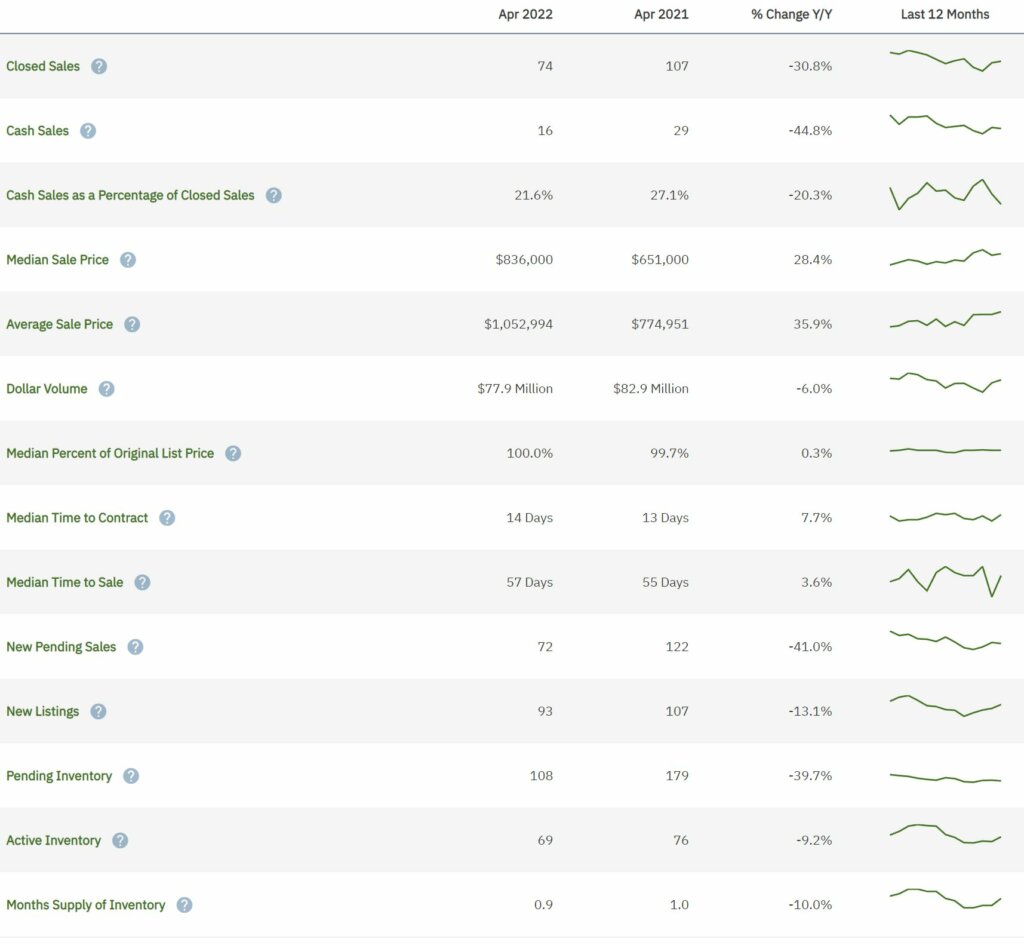1024x945 pixels.
Task: Open the Active Inventory question mark icon
Action: point(120,840)
